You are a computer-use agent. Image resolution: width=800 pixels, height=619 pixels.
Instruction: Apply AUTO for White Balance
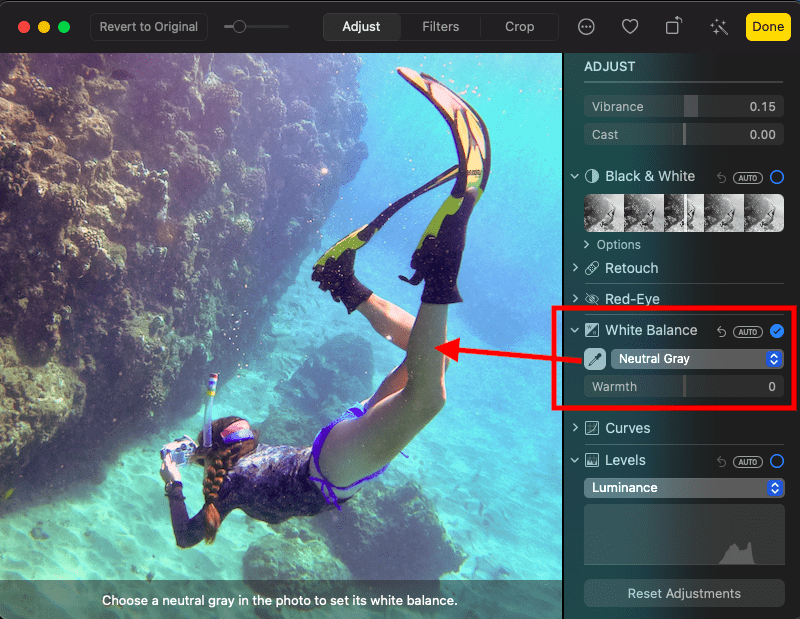747,332
